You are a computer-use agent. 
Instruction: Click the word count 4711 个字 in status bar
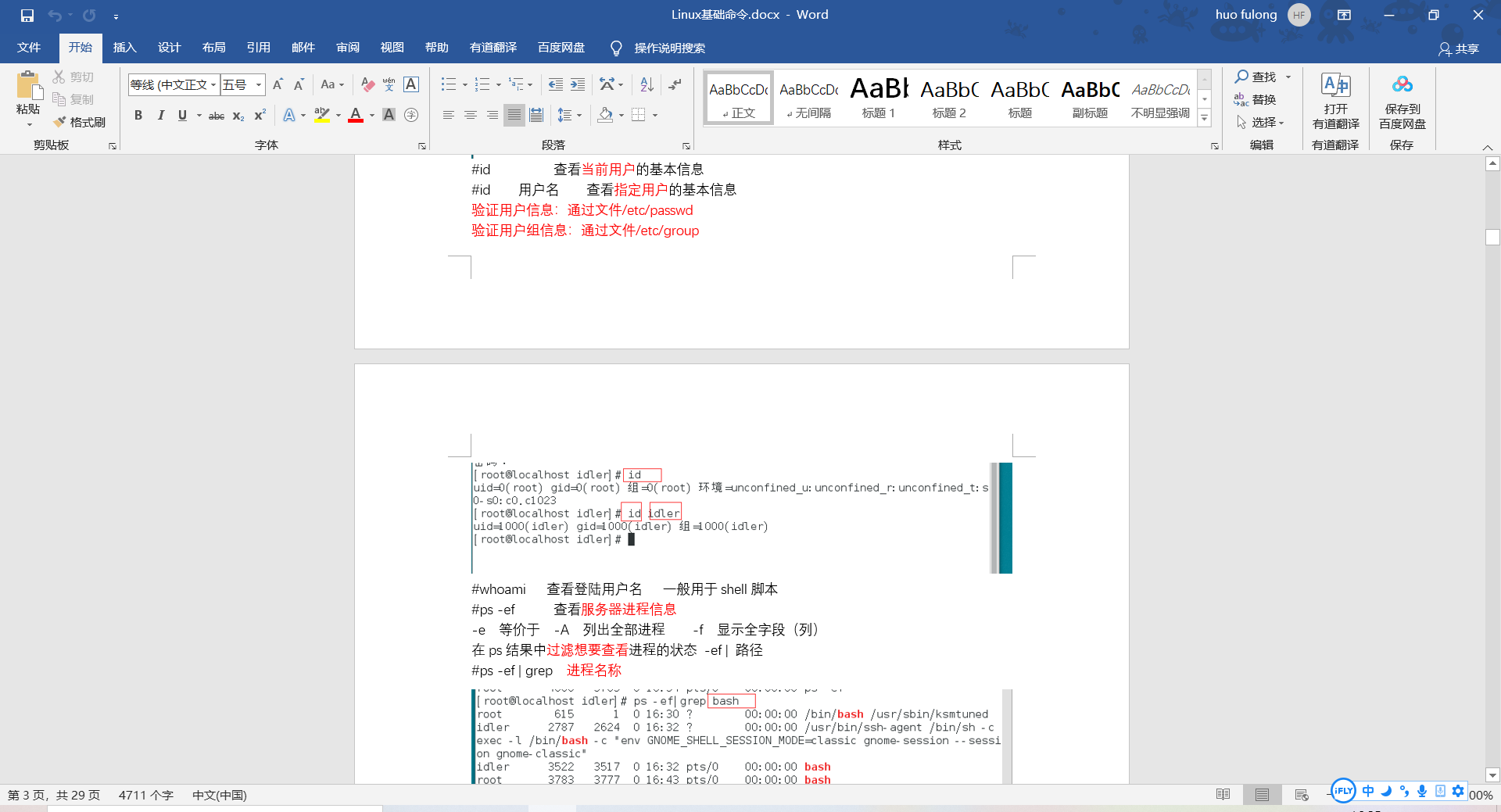(x=146, y=795)
